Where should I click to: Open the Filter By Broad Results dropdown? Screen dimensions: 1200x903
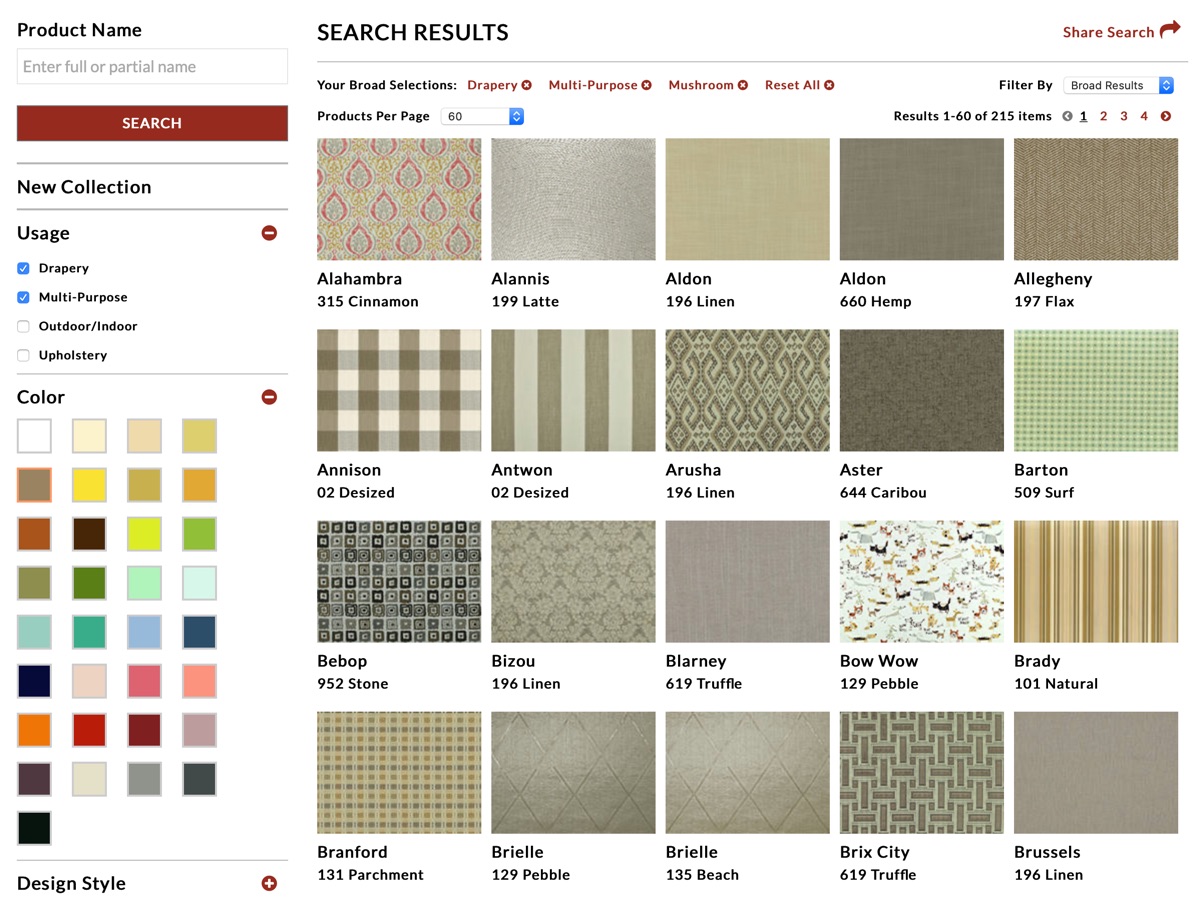[x=1118, y=85]
